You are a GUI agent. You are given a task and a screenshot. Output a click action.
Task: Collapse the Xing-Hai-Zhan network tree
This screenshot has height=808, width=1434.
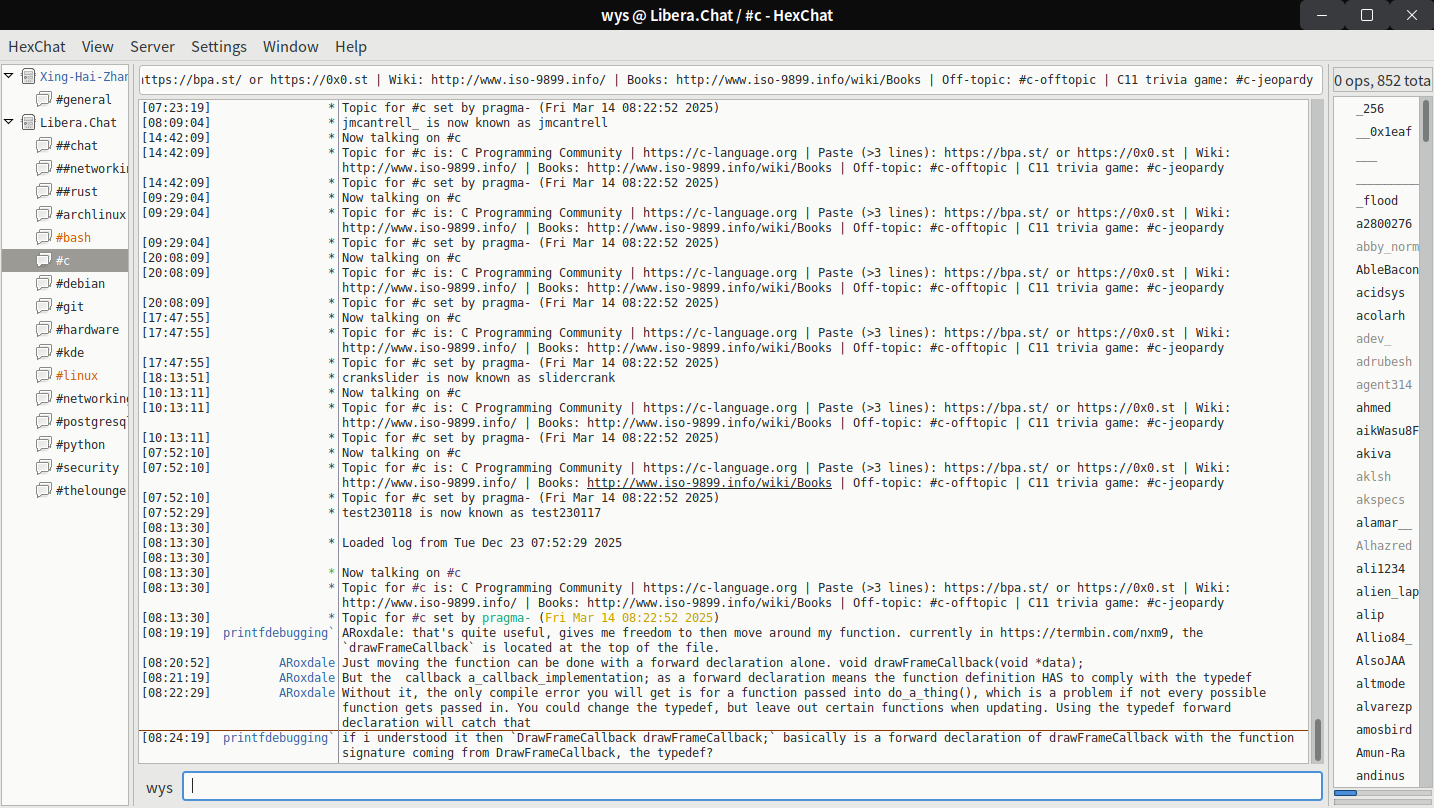click(x=10, y=76)
